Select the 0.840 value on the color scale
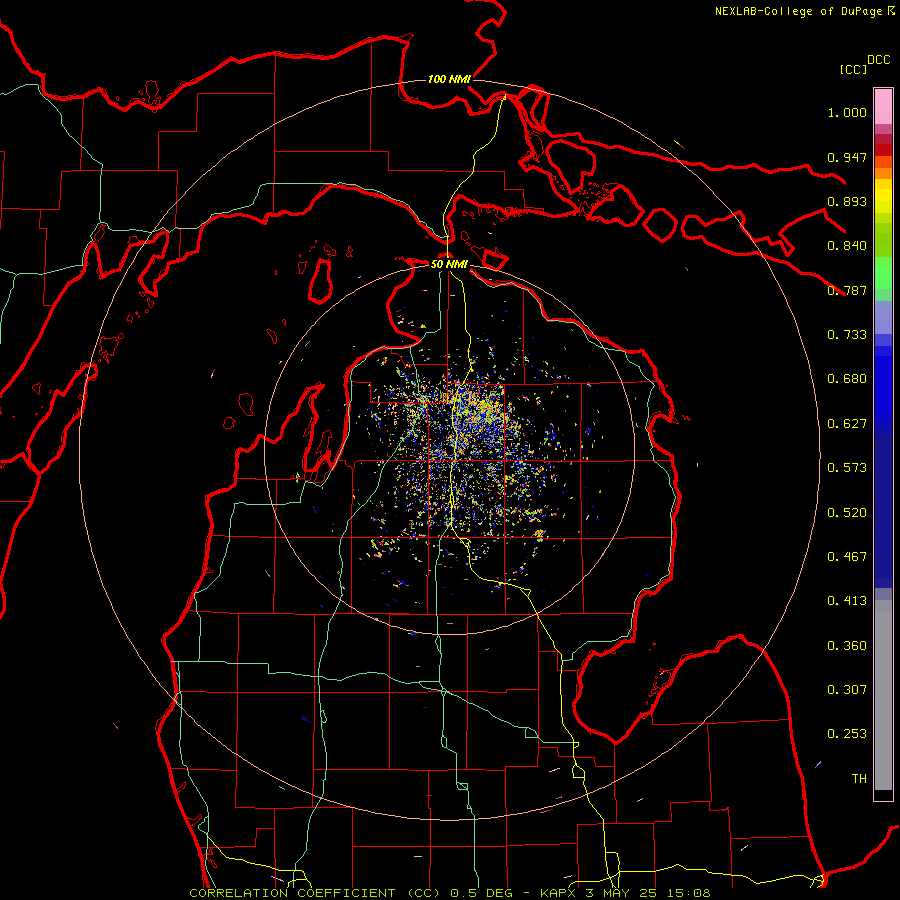Image resolution: width=900 pixels, height=900 pixels. pyautogui.click(x=847, y=246)
